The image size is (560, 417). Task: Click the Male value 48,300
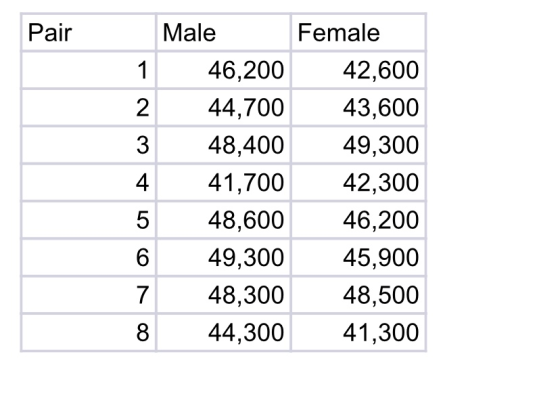[x=224, y=295]
